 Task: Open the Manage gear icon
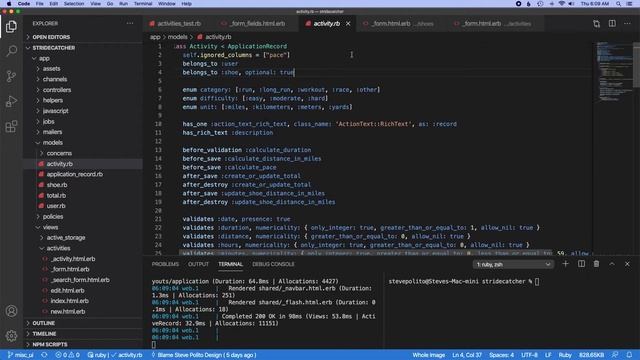click(x=11, y=336)
